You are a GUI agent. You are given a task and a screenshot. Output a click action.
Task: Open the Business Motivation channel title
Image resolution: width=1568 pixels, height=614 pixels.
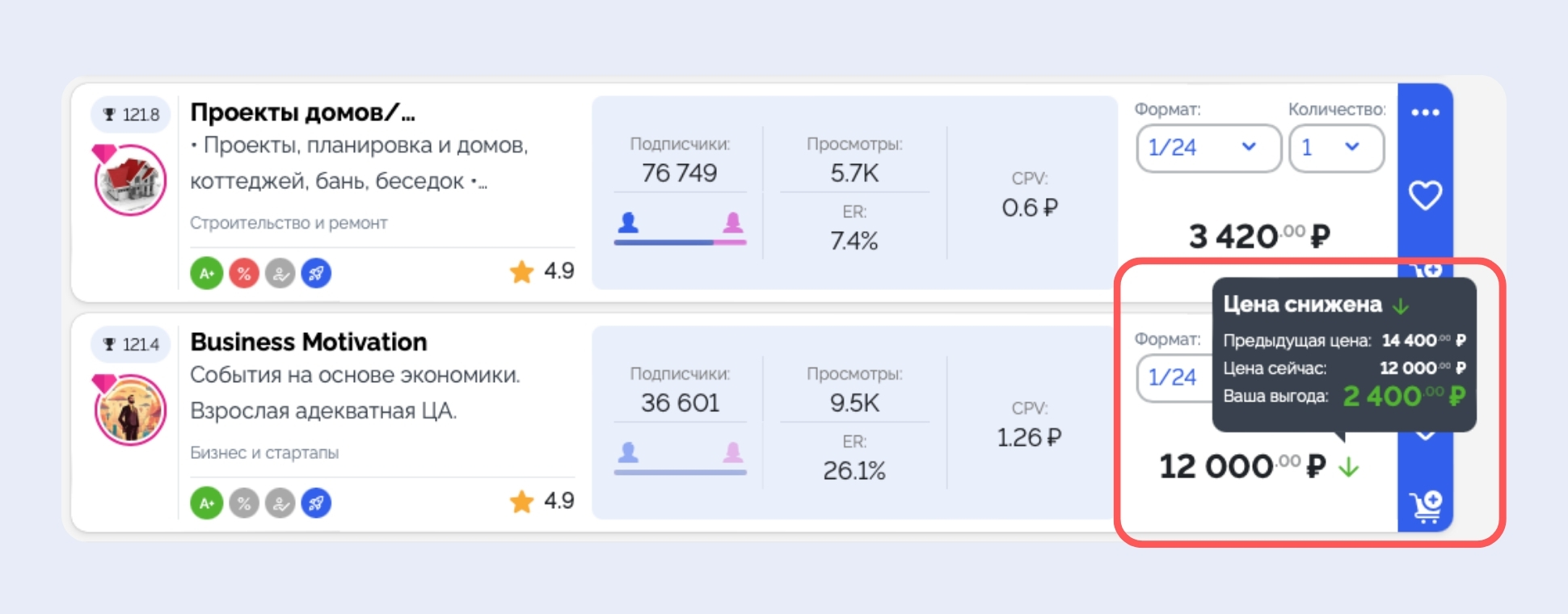tap(308, 342)
